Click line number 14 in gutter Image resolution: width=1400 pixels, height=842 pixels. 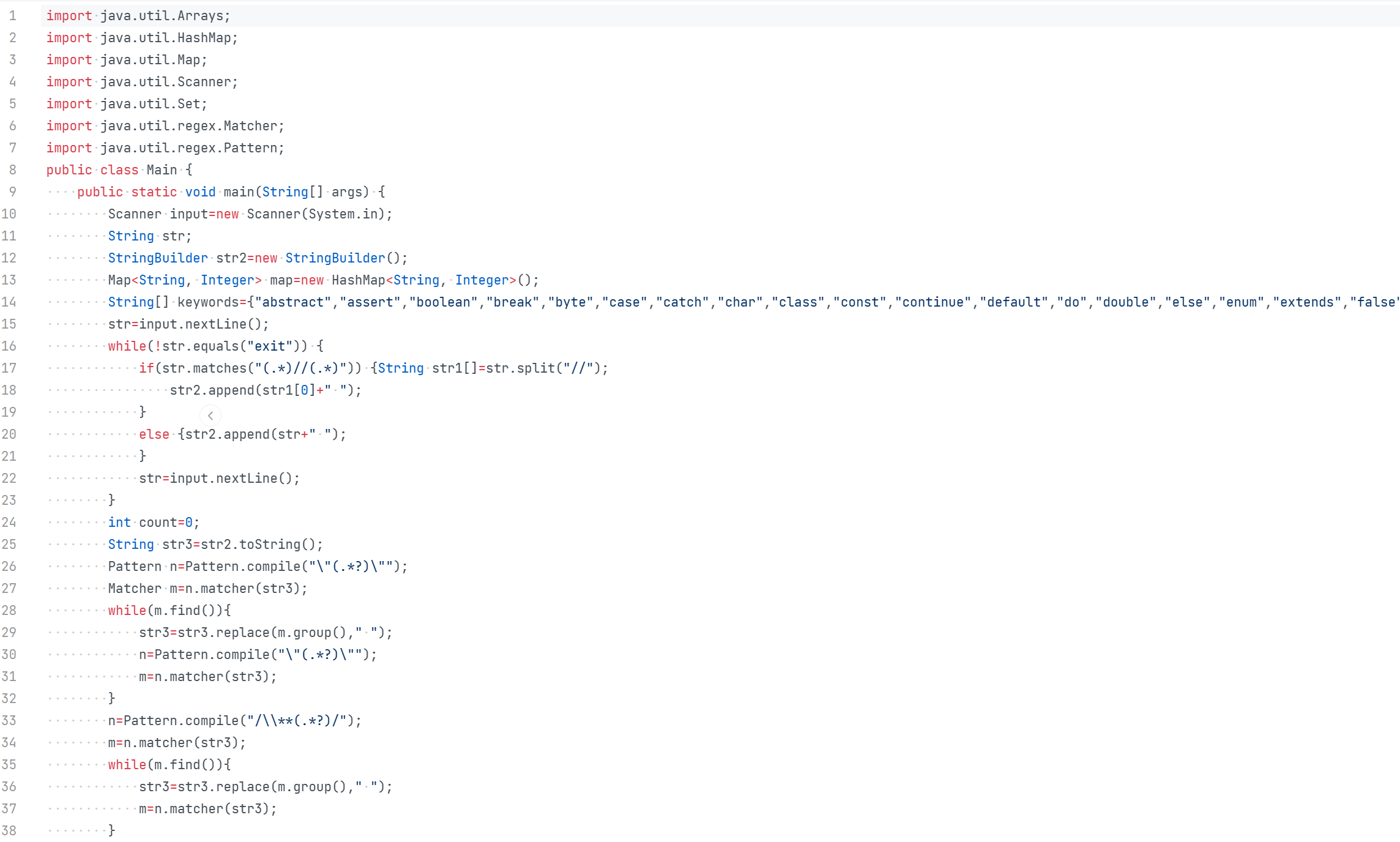click(x=9, y=302)
